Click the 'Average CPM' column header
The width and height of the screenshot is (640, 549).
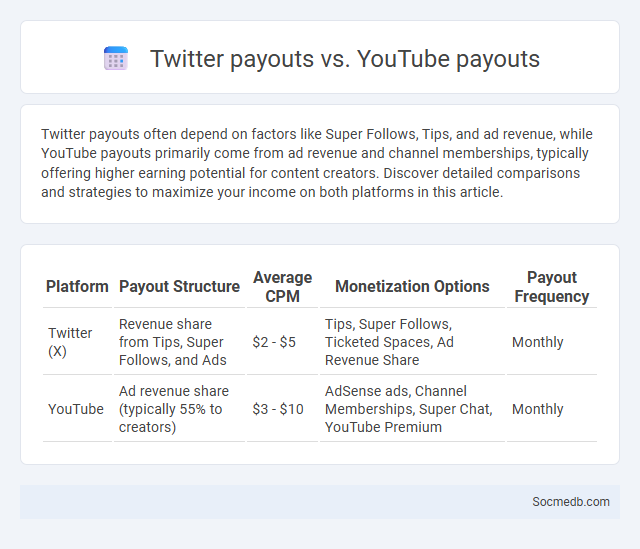(x=282, y=287)
